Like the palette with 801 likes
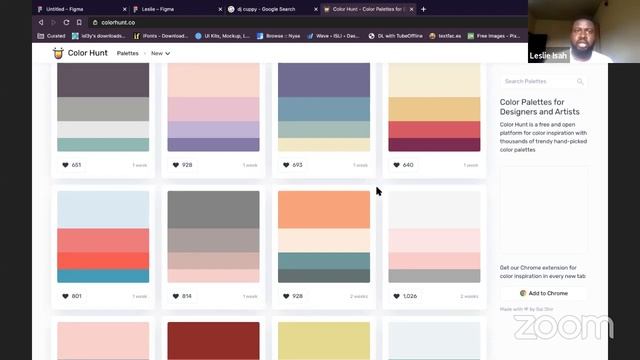This screenshot has height=360, width=640. [x=71, y=296]
